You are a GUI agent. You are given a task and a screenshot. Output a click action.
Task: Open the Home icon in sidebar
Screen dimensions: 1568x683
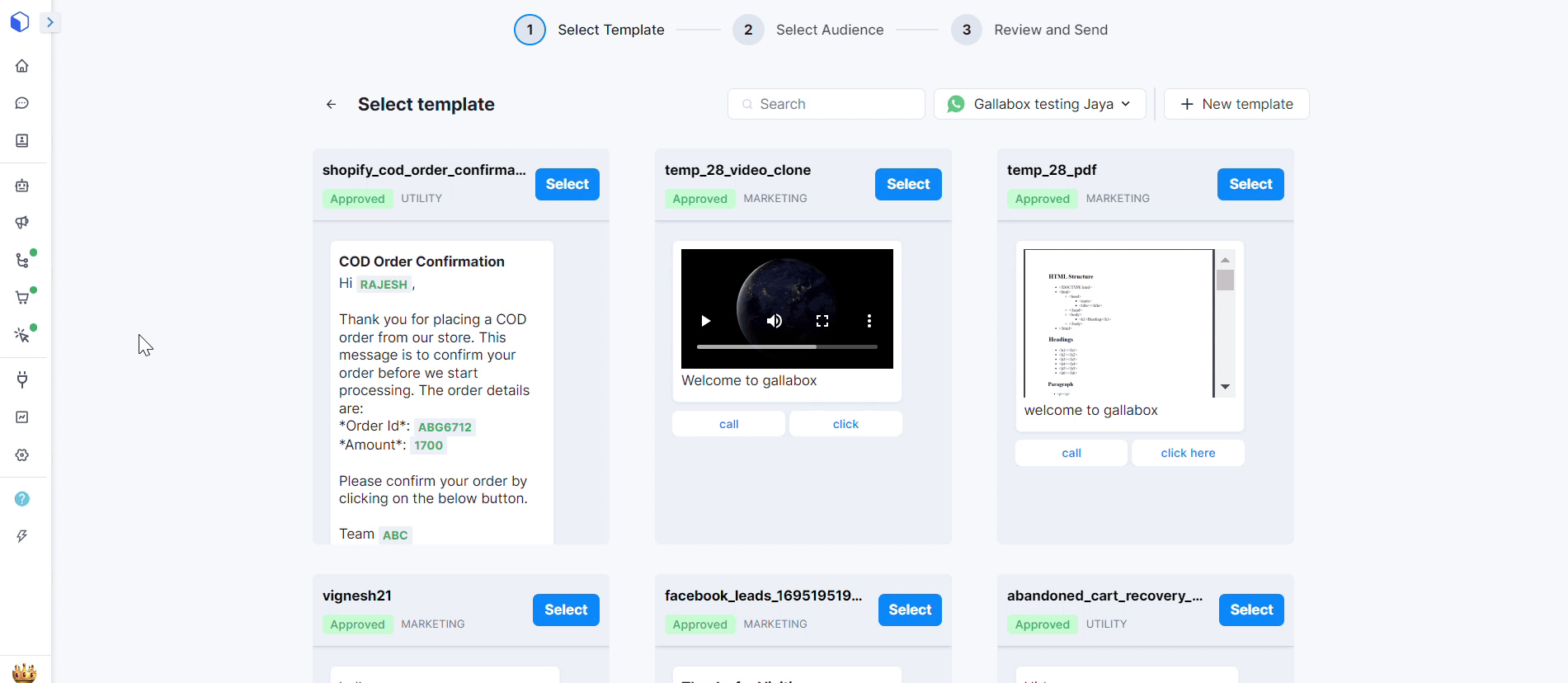(22, 66)
